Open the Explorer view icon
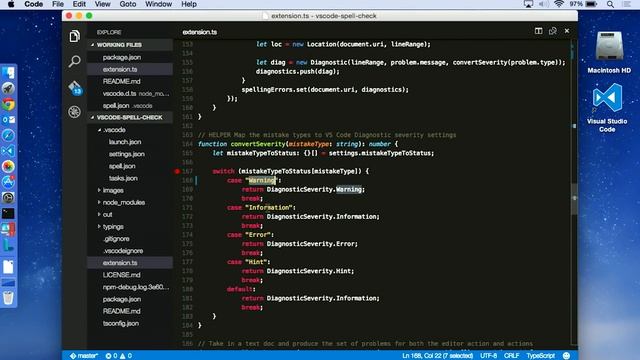Viewport: 640px width, 360px height. [x=74, y=36]
